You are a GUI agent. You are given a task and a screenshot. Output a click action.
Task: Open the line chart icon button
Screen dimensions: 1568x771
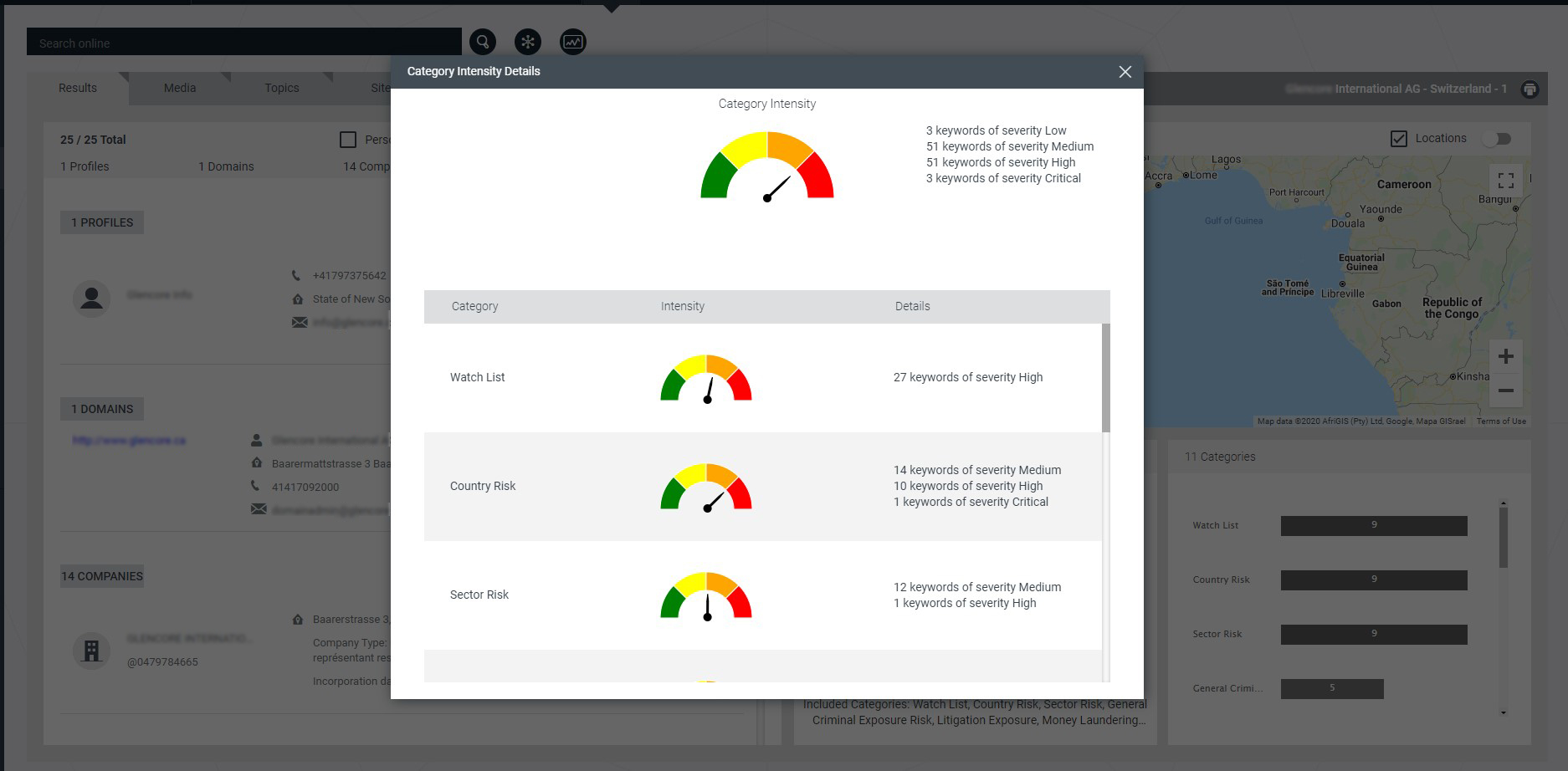pyautogui.click(x=573, y=42)
